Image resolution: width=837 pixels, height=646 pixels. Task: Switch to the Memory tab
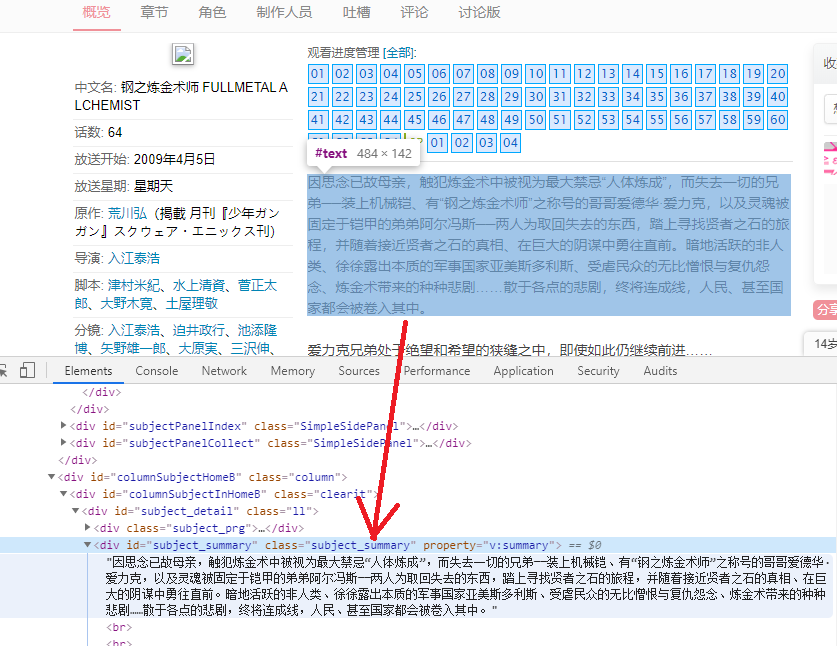coord(293,371)
